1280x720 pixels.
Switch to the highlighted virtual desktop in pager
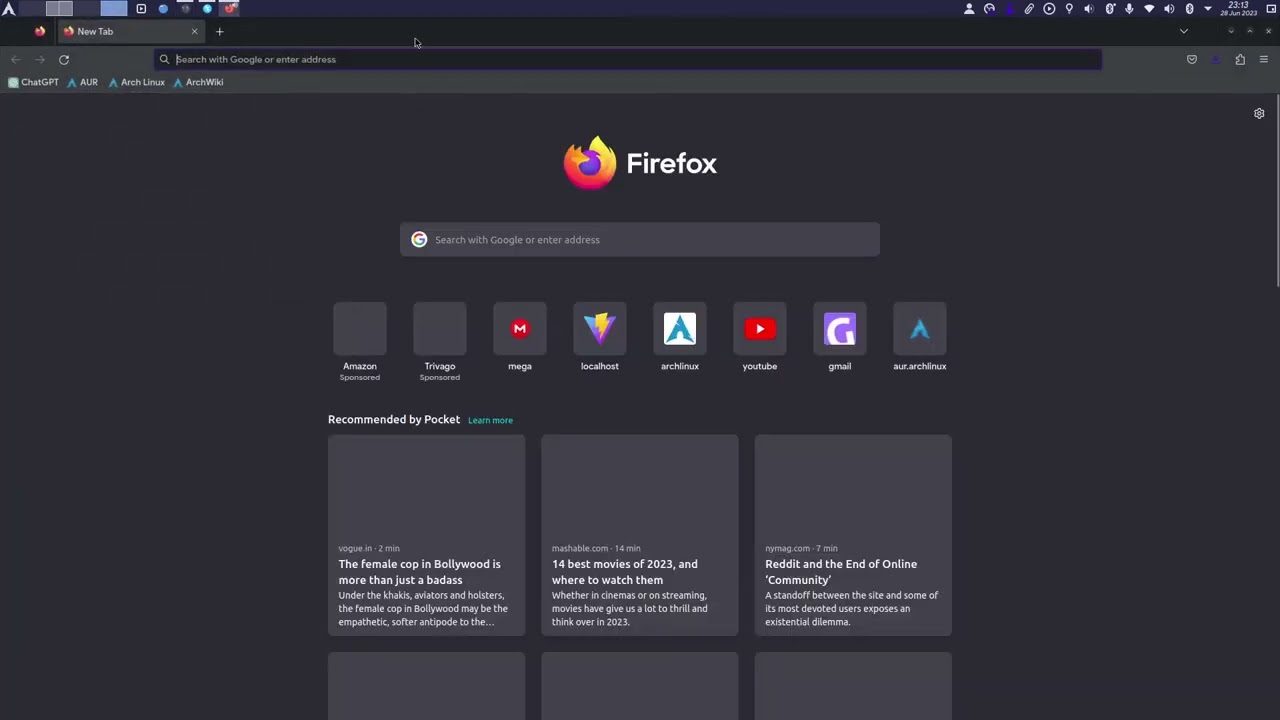coord(114,9)
